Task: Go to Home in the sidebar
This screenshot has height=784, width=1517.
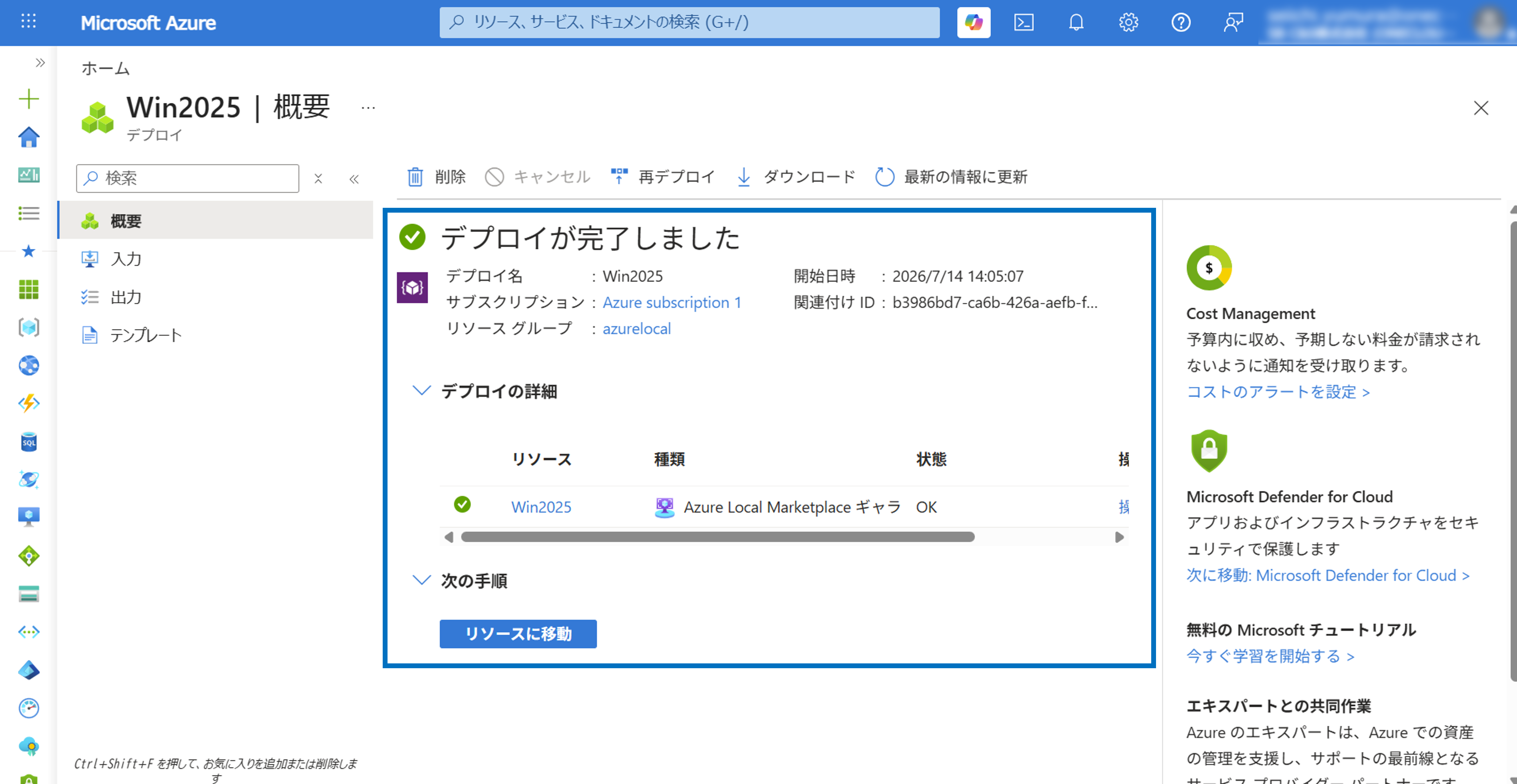Action: 28,137
